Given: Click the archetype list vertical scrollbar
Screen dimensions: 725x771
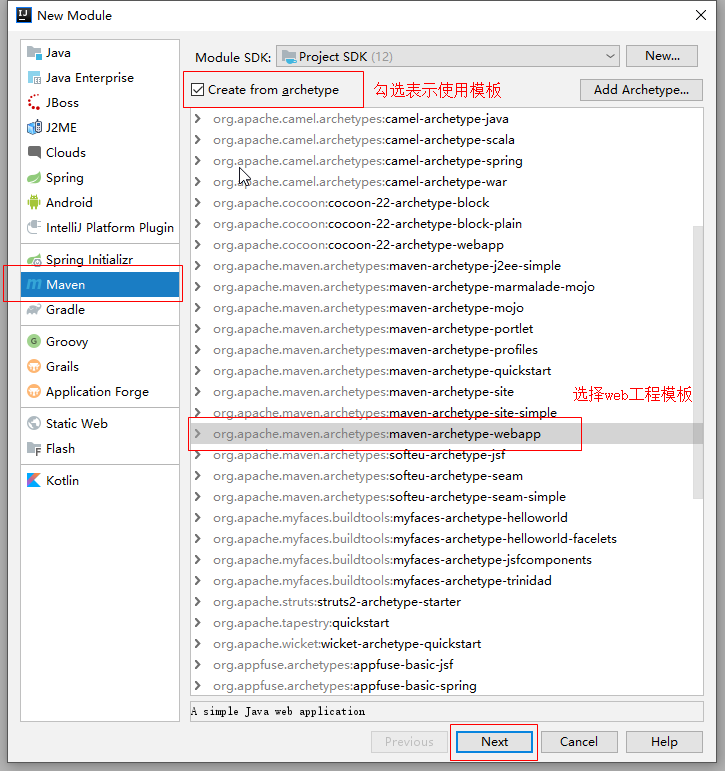Looking at the screenshot, I should pyautogui.click(x=698, y=362).
